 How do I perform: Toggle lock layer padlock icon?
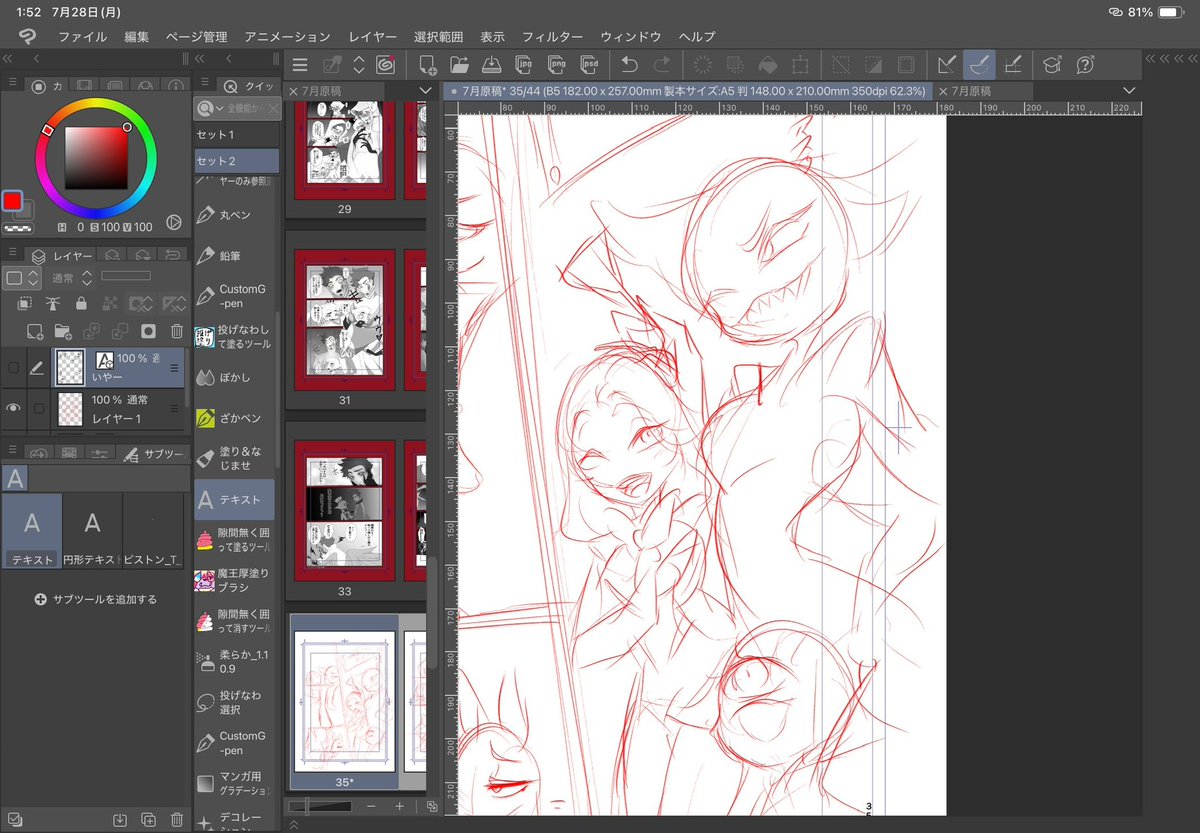tap(81, 303)
